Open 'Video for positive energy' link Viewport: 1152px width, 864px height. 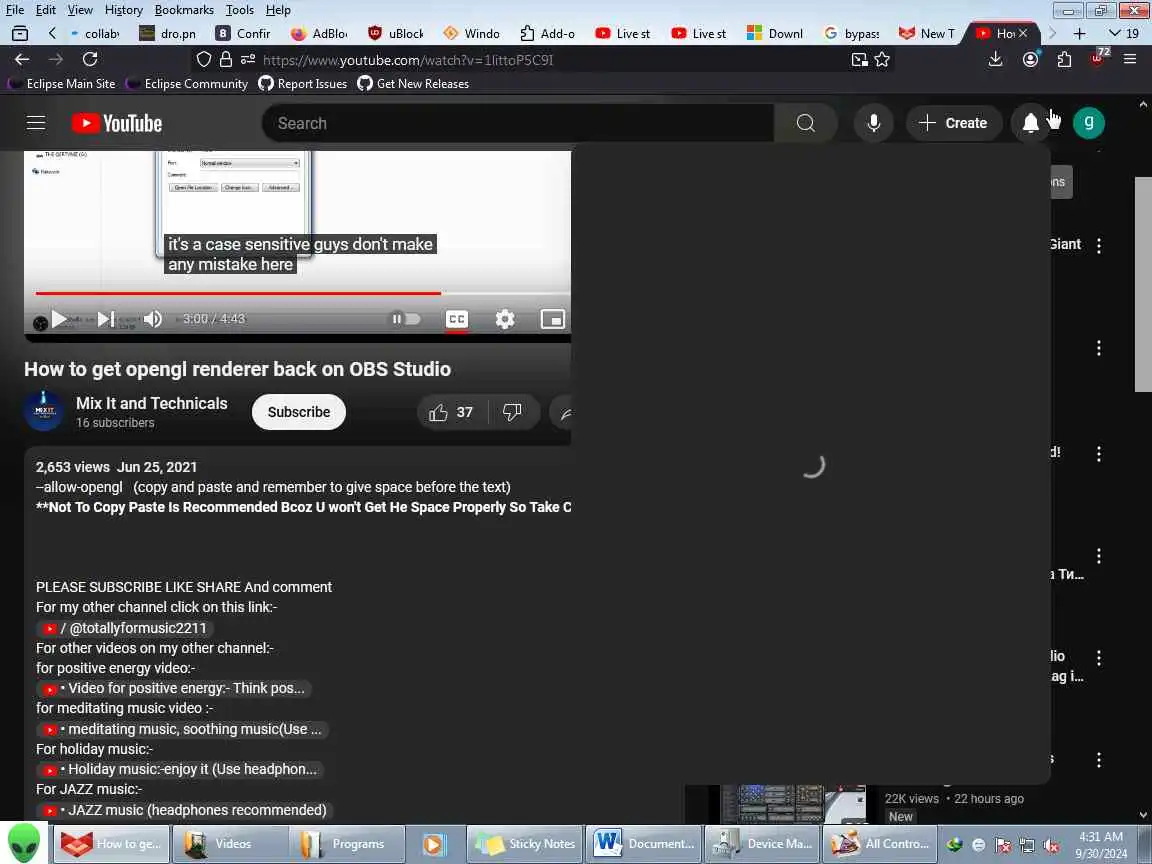173,688
